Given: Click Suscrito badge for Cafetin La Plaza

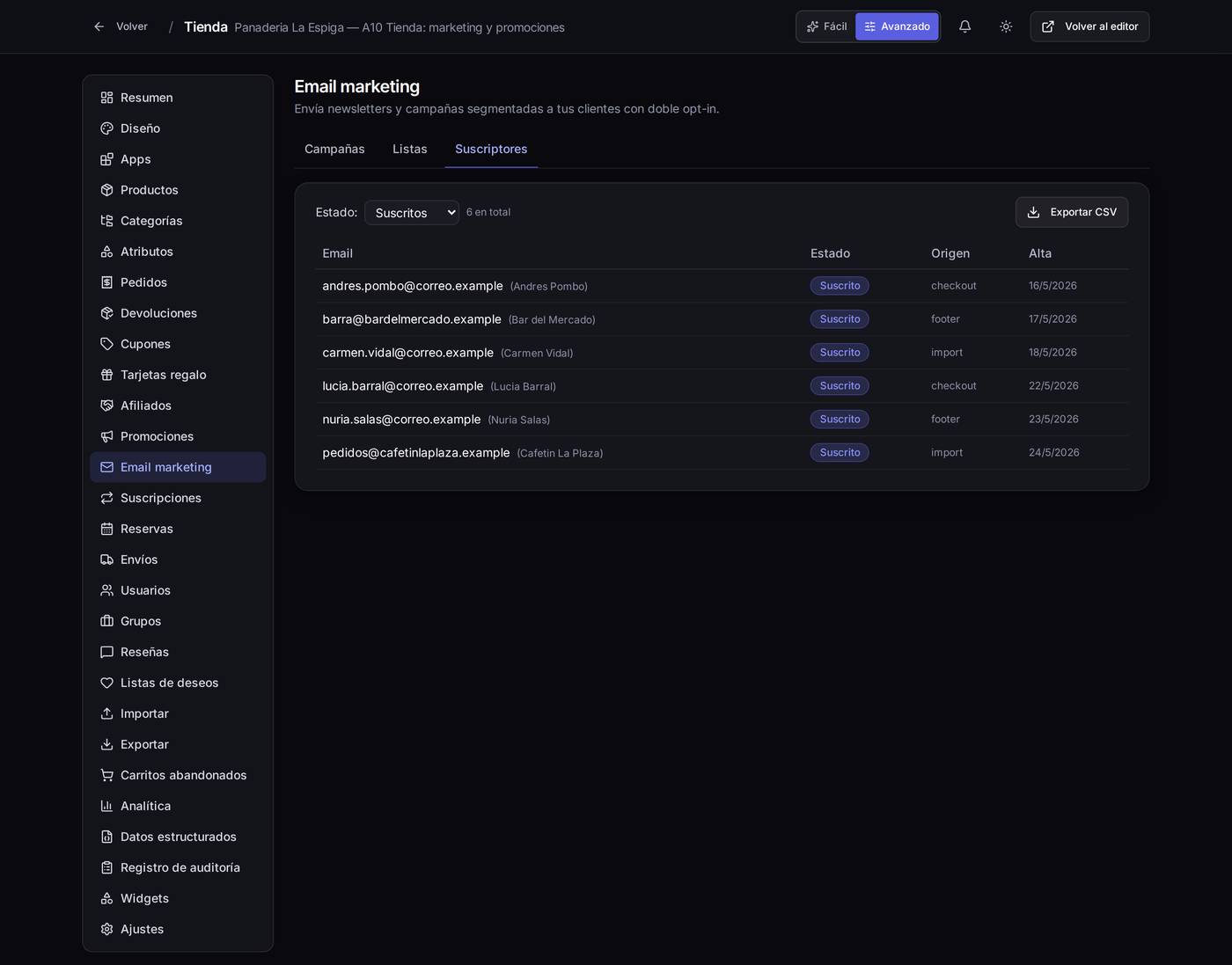Looking at the screenshot, I should [x=840, y=453].
